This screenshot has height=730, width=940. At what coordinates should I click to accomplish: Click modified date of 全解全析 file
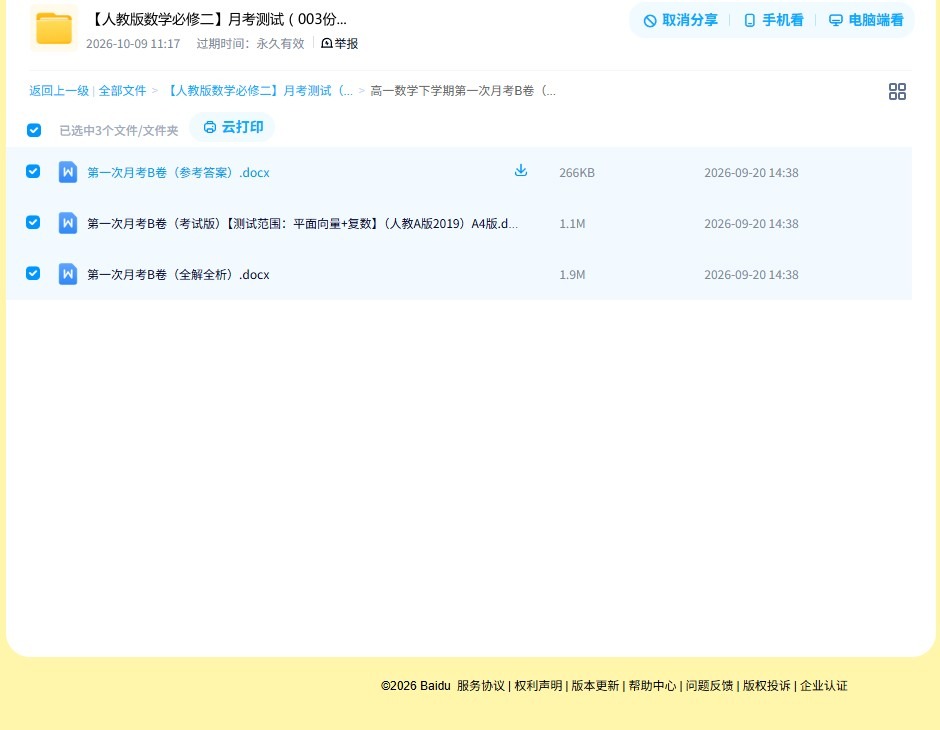(751, 274)
